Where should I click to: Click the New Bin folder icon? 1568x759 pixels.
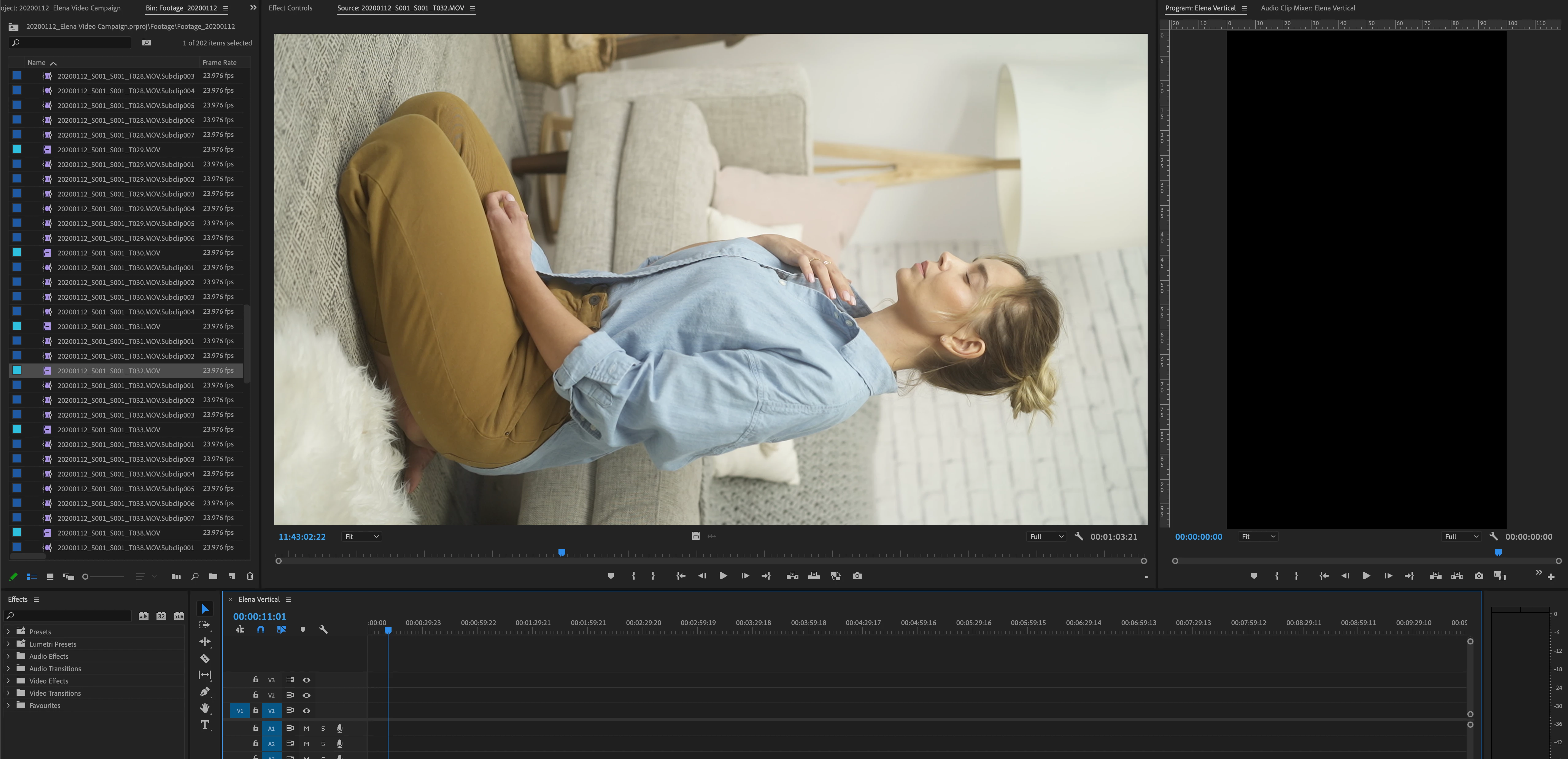pyautogui.click(x=213, y=576)
